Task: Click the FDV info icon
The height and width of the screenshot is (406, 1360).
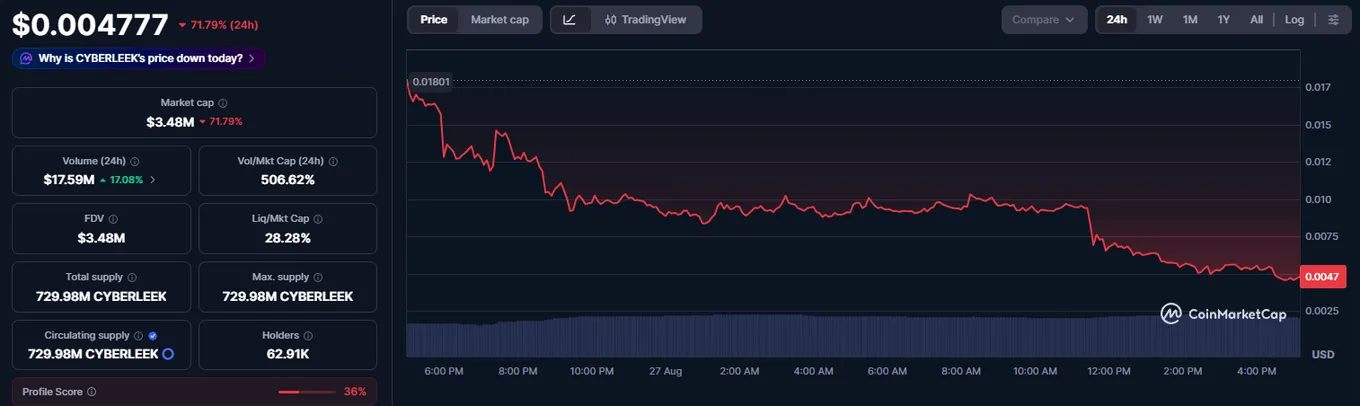Action: click(x=113, y=218)
